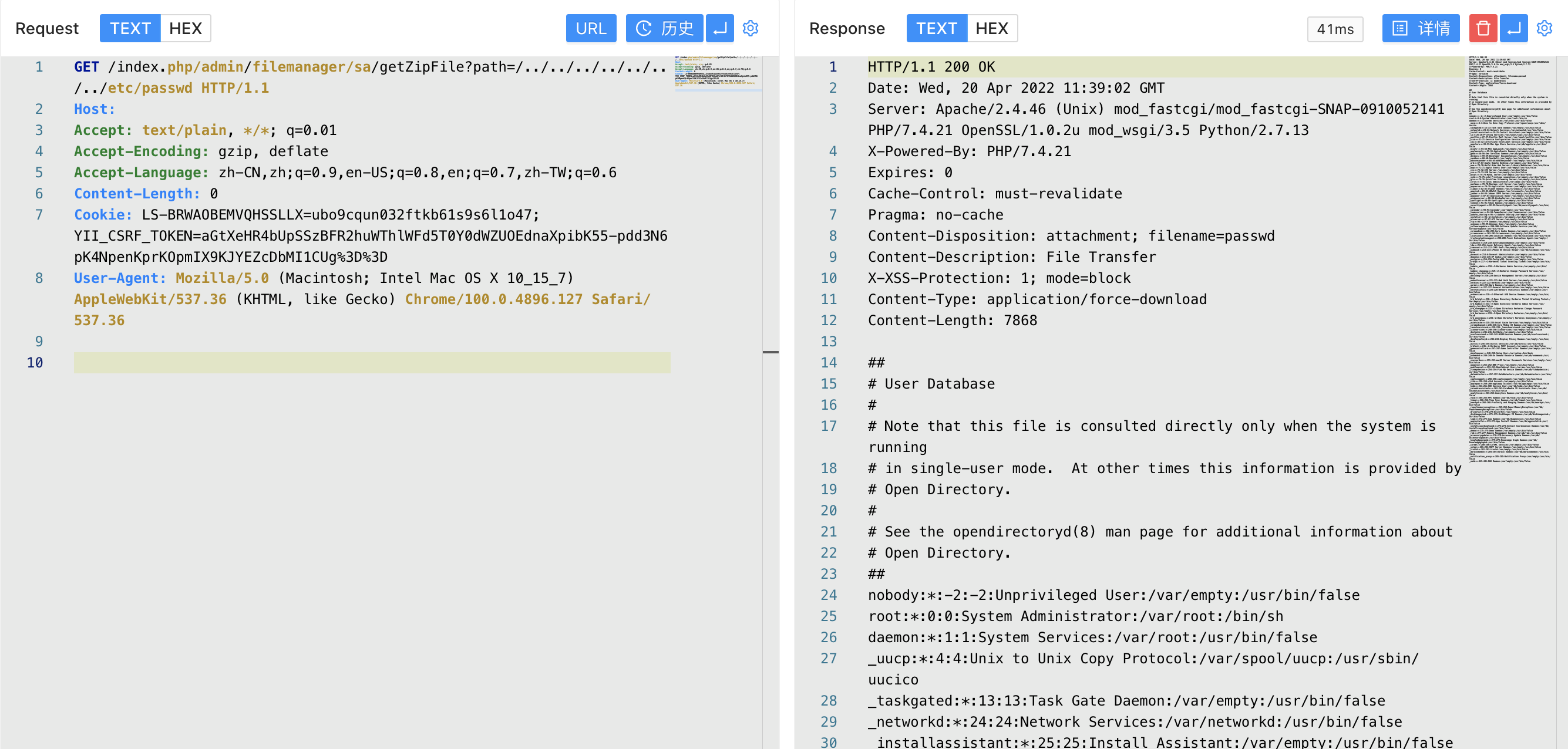Open Response panel settings gear
The image size is (1568, 749).
coord(1544,28)
